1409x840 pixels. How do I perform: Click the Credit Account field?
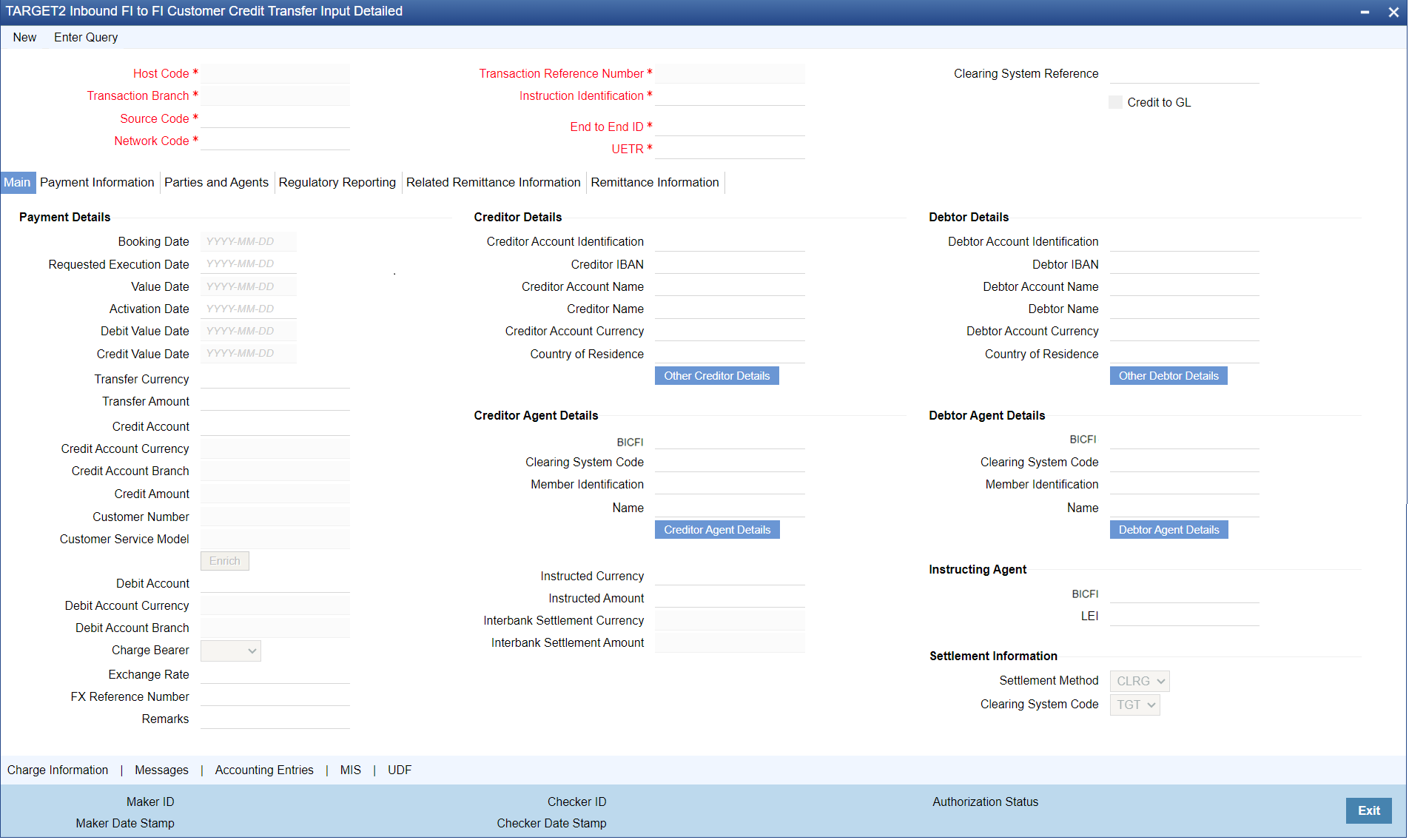[x=275, y=426]
